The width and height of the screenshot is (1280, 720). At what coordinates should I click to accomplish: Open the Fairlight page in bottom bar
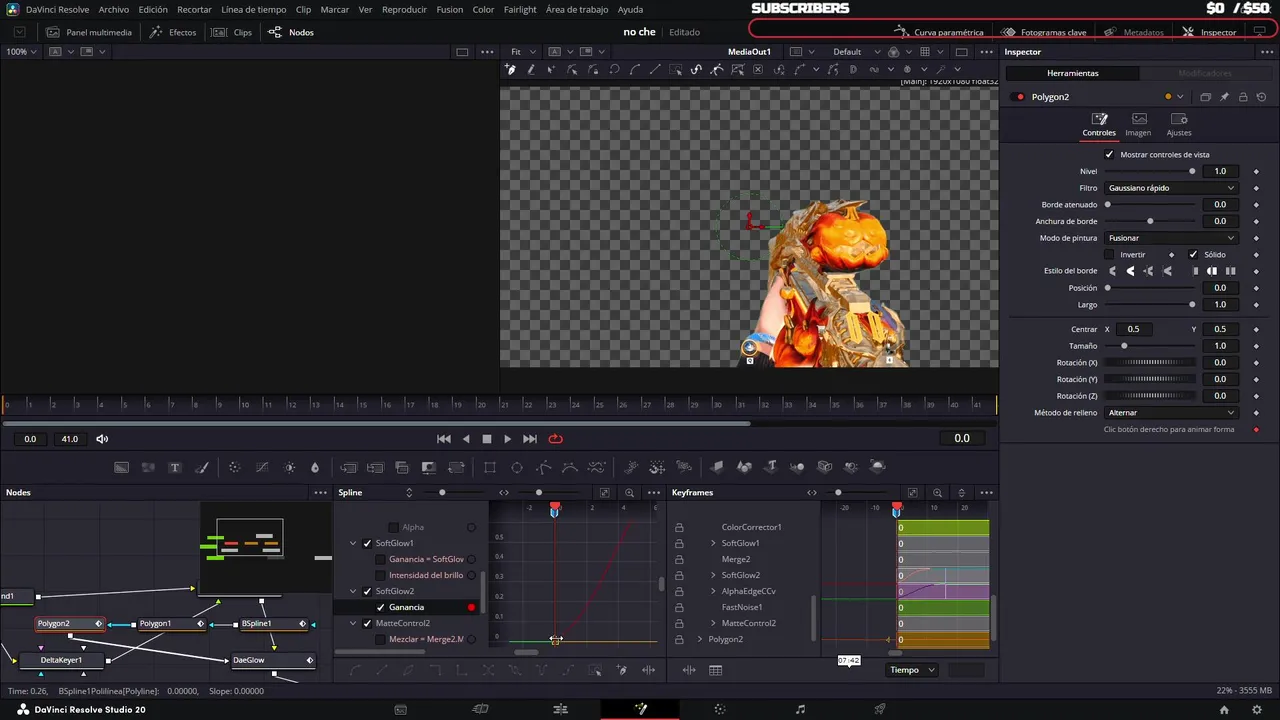800,709
